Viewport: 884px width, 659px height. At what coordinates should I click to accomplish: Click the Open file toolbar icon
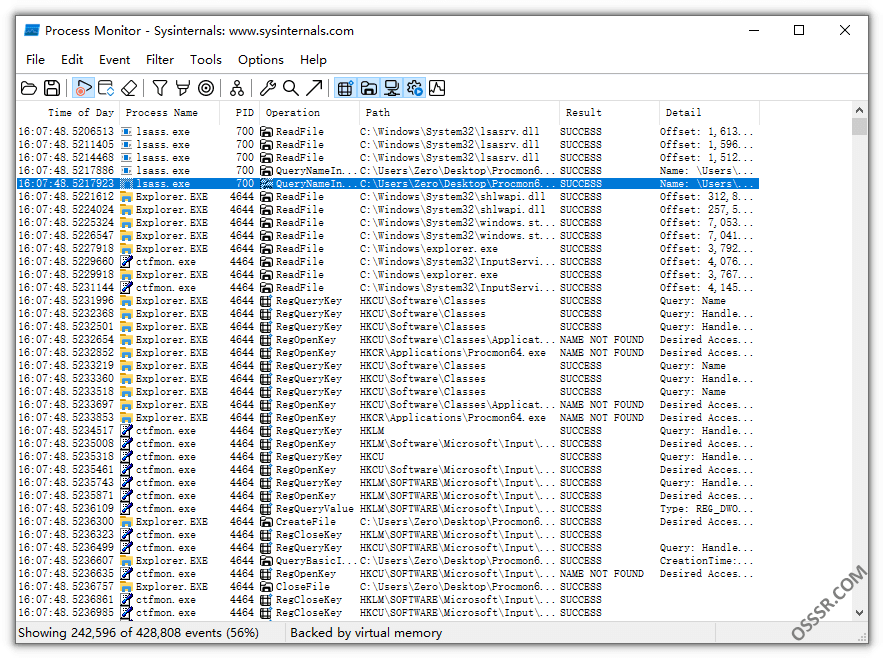29,88
